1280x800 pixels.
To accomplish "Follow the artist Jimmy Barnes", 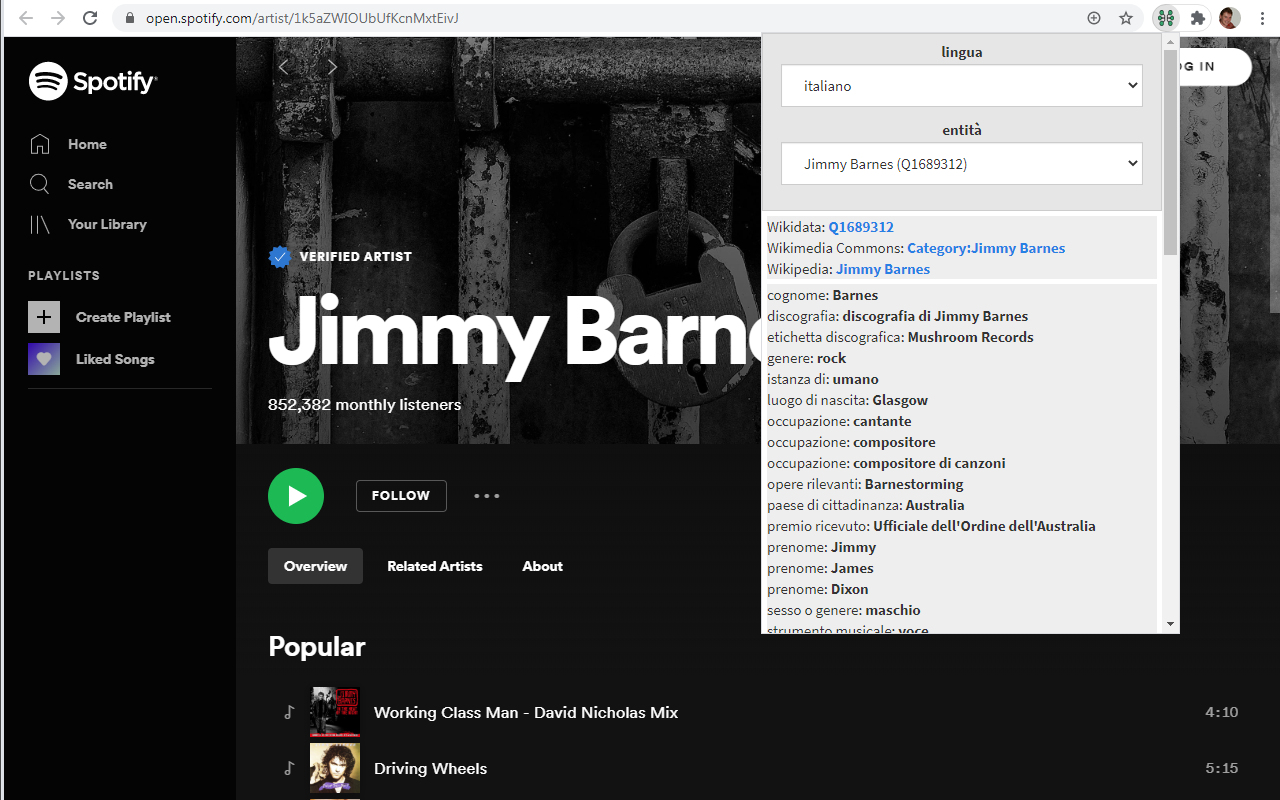I will pos(401,496).
